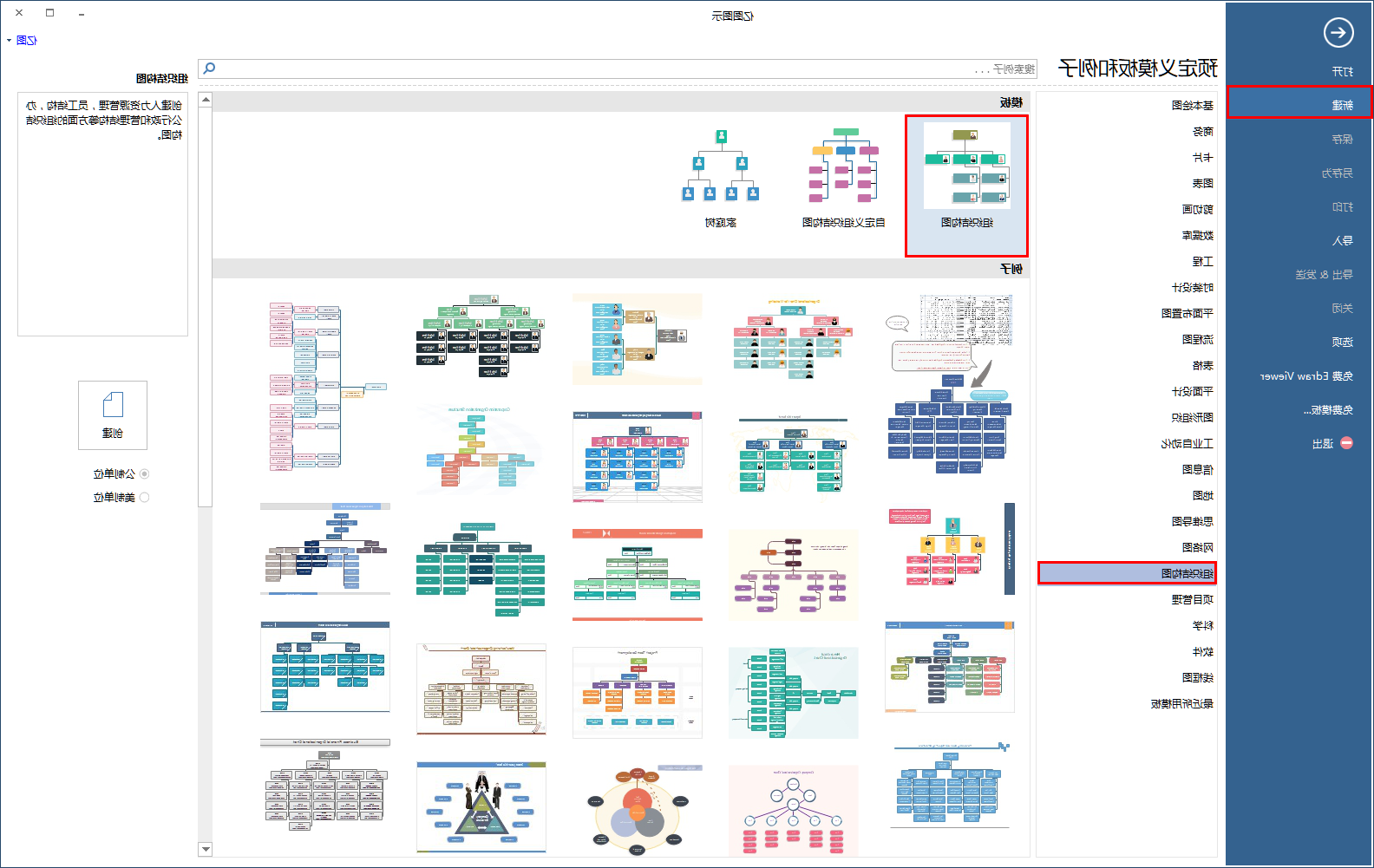The width and height of the screenshot is (1374, 868).
Task: Select the 新建 menu item
Action: pyautogui.click(x=1299, y=104)
